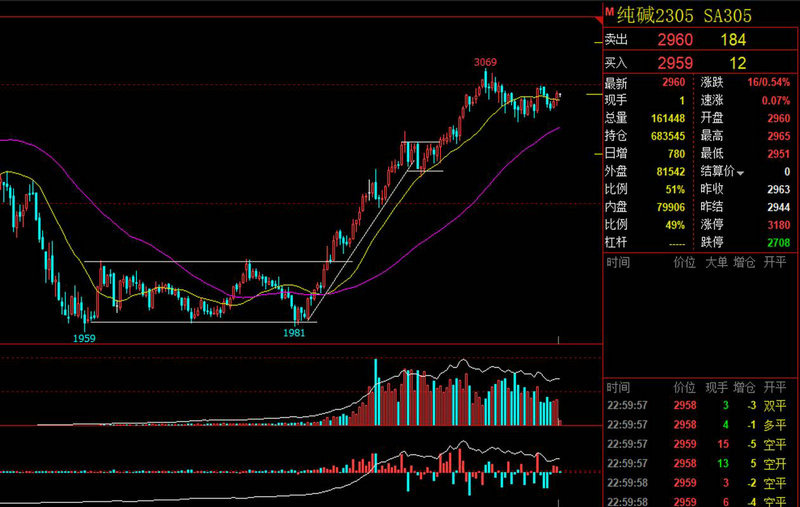Select the 1959 low price label on chart
The height and width of the screenshot is (507, 800).
click(85, 338)
